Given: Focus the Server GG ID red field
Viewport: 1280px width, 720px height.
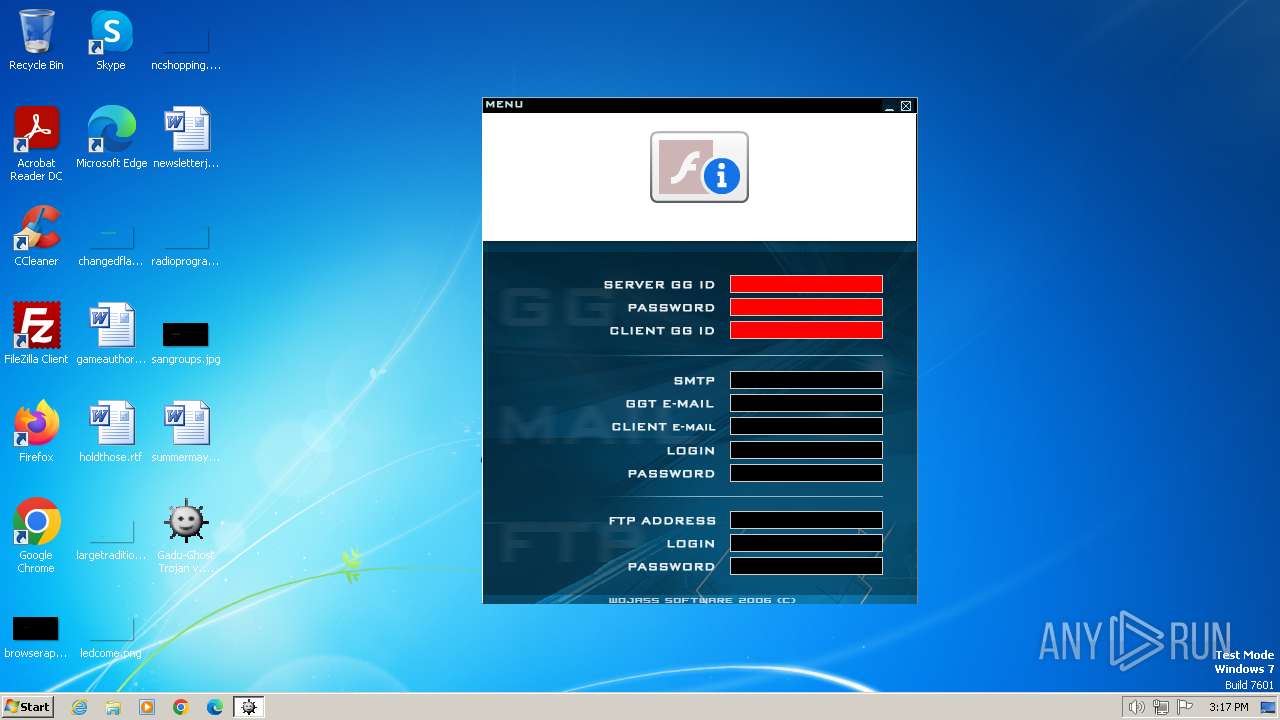Looking at the screenshot, I should click(x=806, y=284).
